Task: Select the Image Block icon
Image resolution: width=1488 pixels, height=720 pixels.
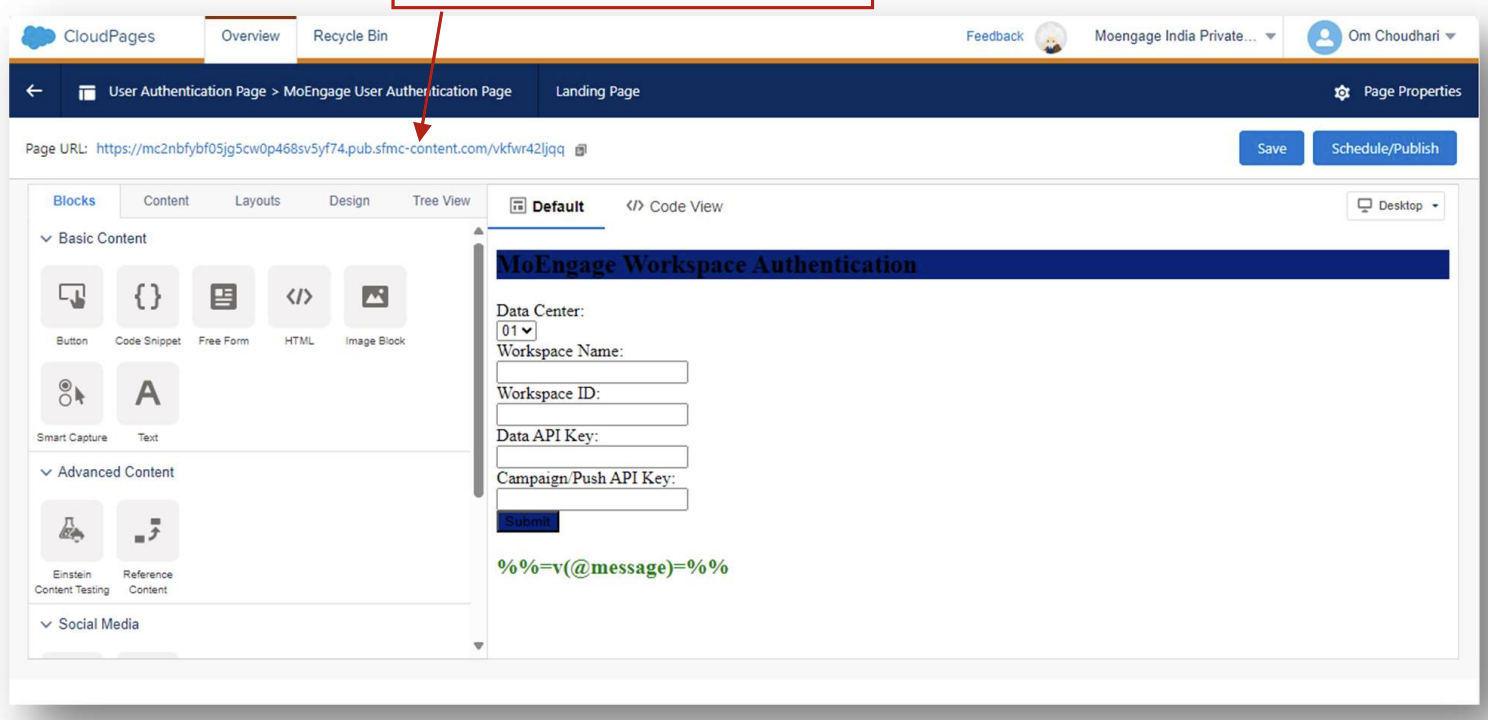Action: [x=375, y=296]
